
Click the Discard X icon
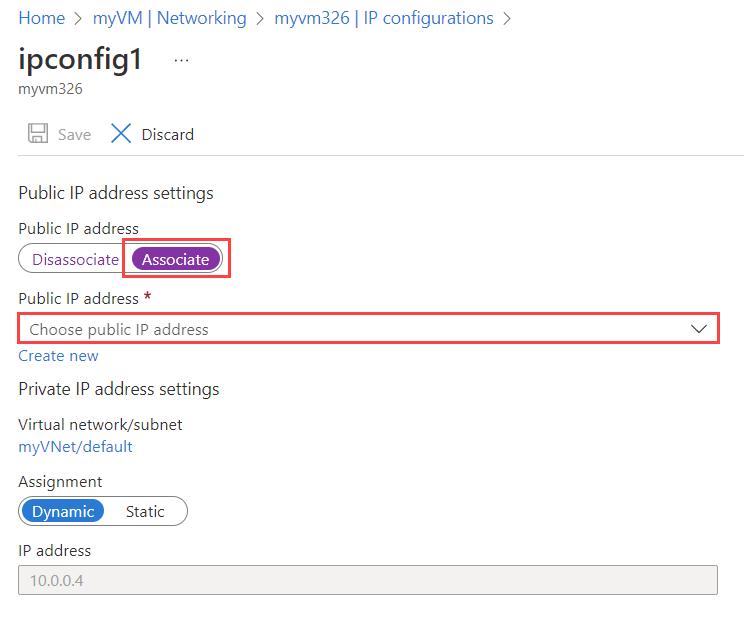(x=121, y=134)
